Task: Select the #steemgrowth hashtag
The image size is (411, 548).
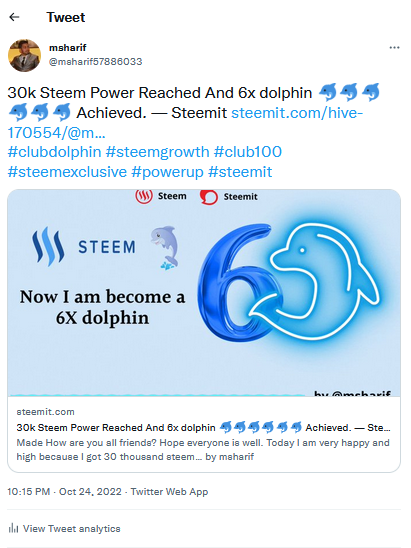Action: [x=157, y=152]
